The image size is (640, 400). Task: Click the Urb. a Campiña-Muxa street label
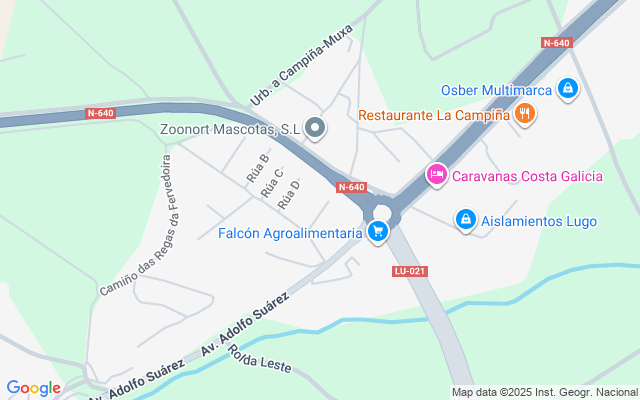(301, 65)
